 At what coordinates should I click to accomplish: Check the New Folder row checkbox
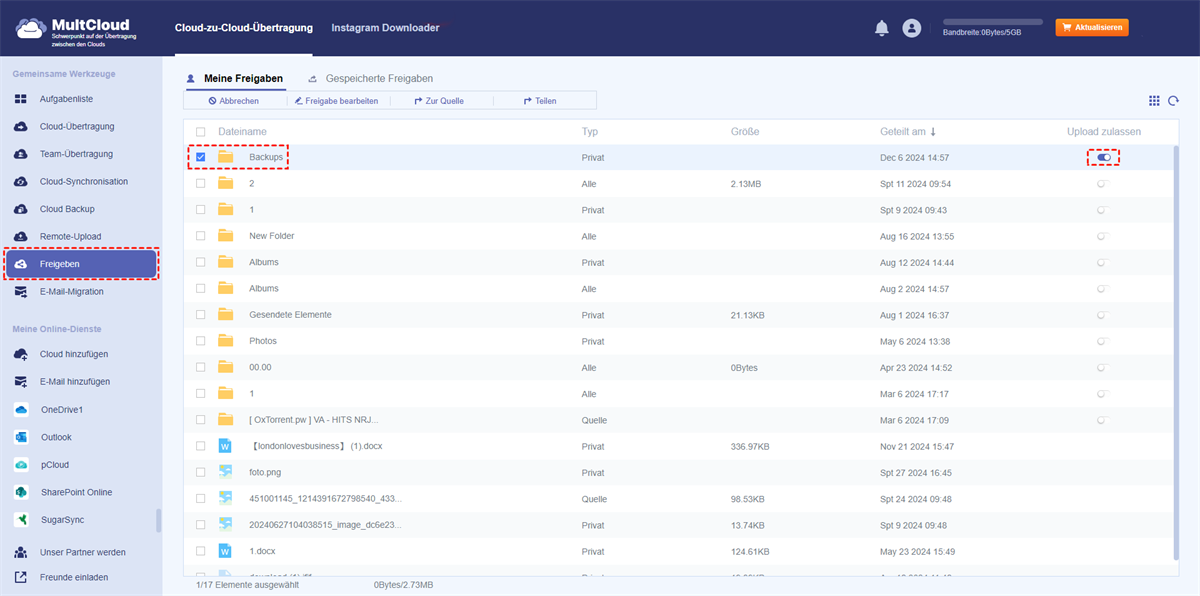(x=201, y=236)
